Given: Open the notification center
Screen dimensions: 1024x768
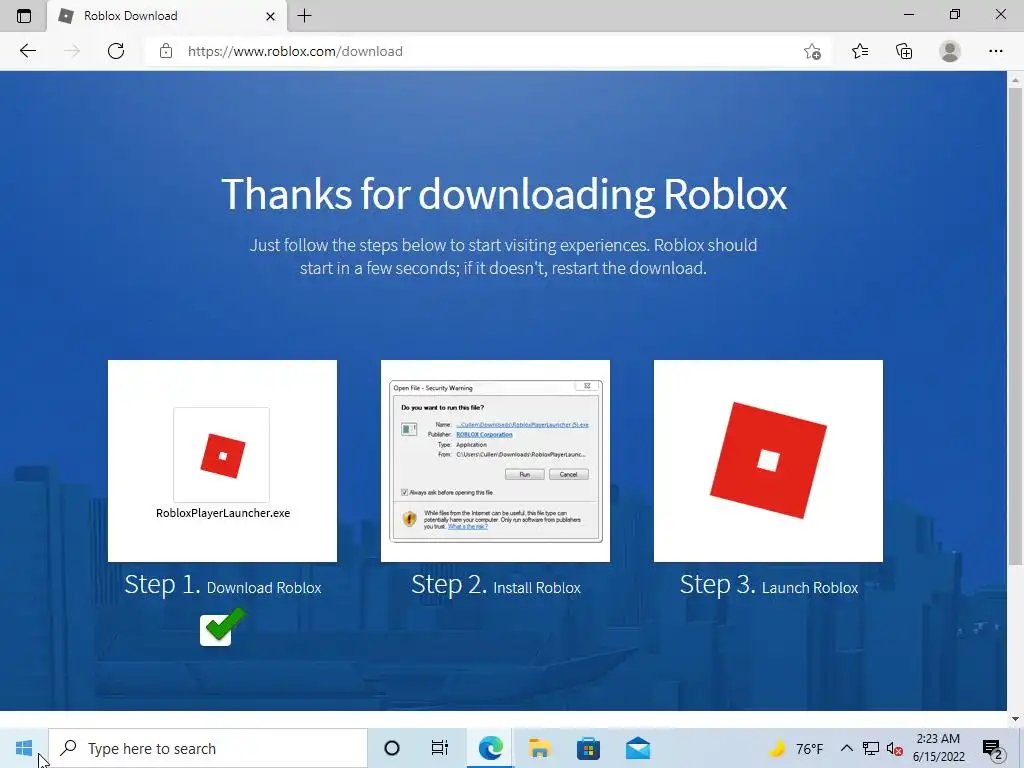Looking at the screenshot, I should click(993, 749).
